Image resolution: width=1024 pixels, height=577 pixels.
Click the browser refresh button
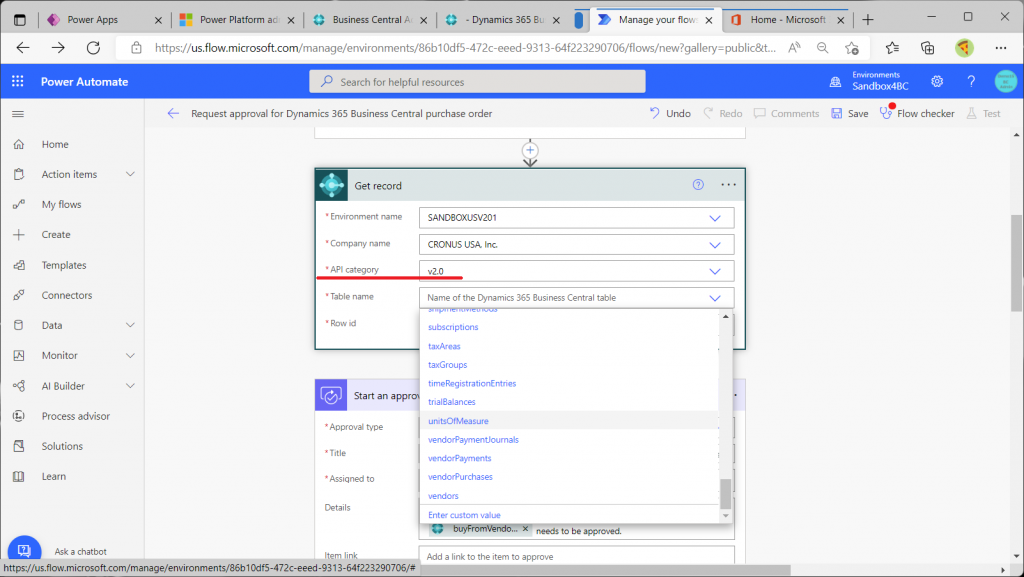93,48
